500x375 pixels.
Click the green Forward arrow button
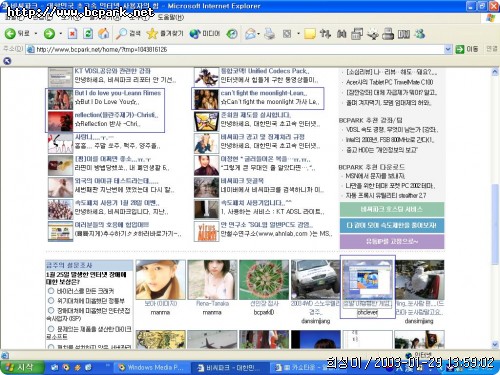(49, 33)
